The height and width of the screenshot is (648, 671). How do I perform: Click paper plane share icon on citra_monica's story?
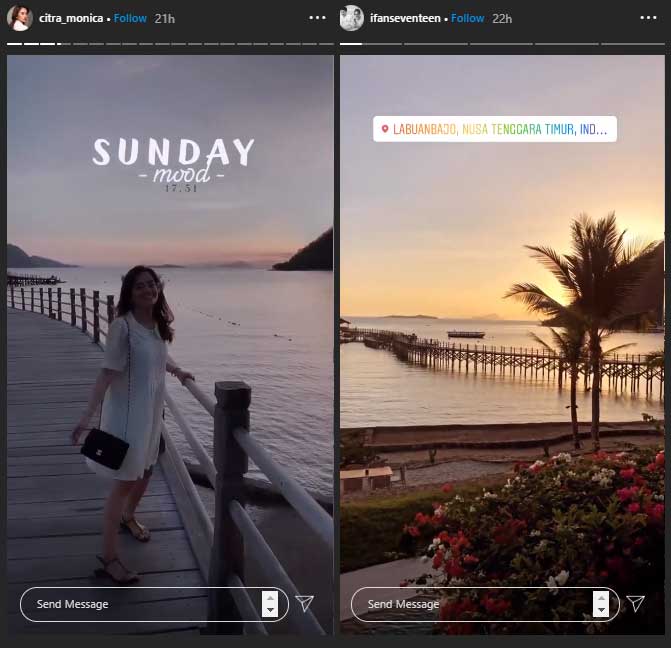pyautogui.click(x=305, y=603)
